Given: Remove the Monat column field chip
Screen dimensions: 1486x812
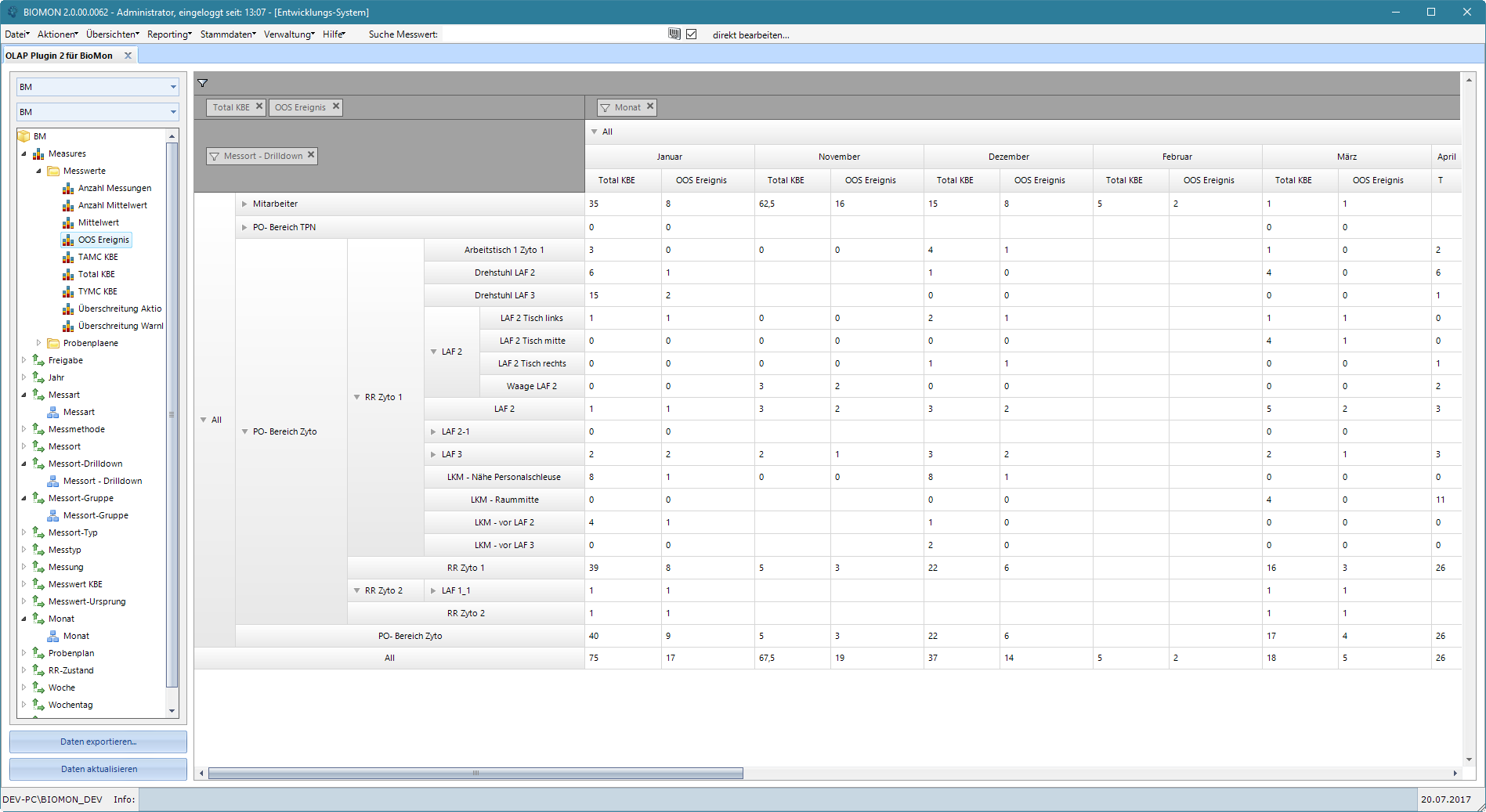Looking at the screenshot, I should click(650, 106).
